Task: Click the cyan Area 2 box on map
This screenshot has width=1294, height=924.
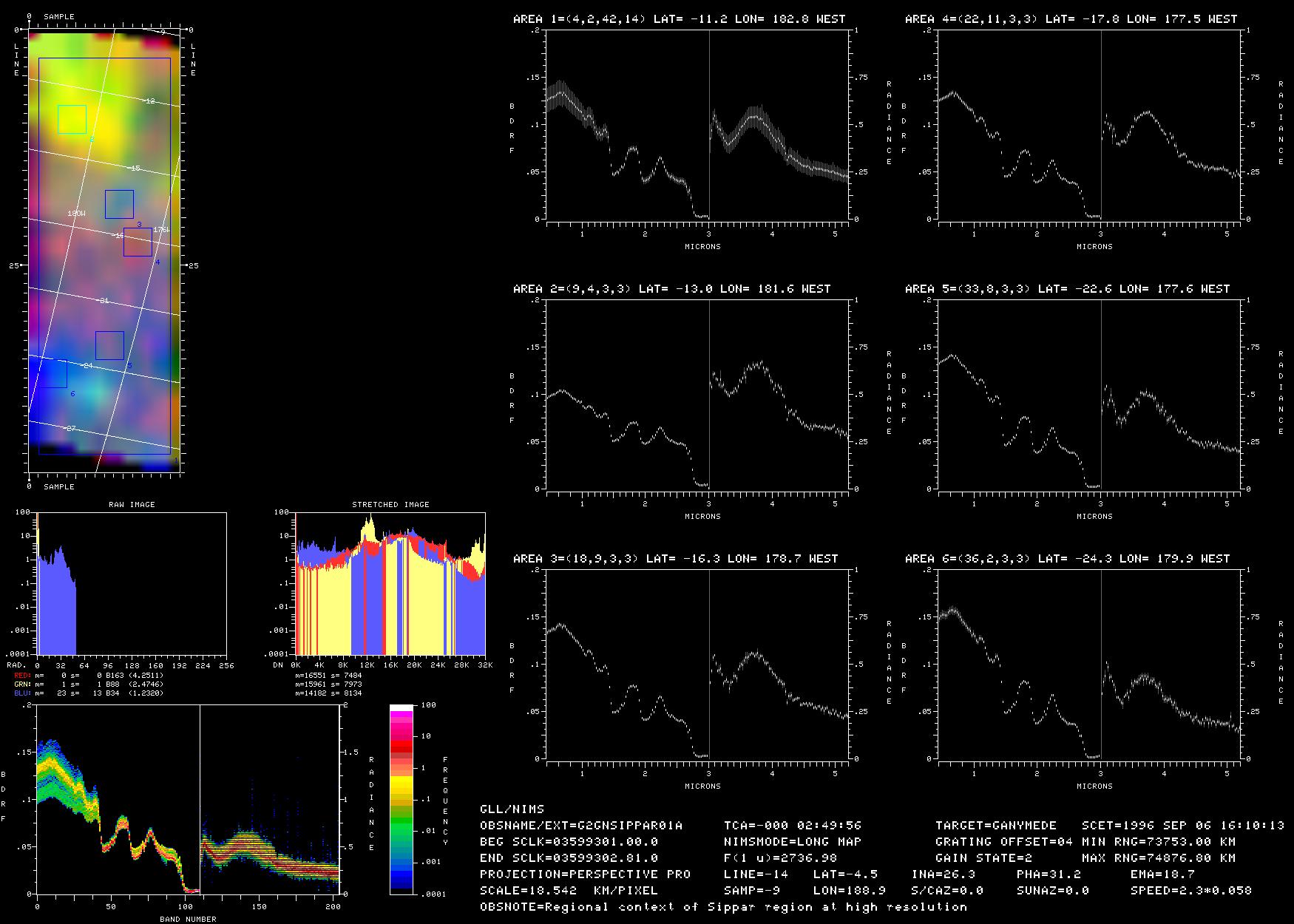Action: pyautogui.click(x=72, y=119)
